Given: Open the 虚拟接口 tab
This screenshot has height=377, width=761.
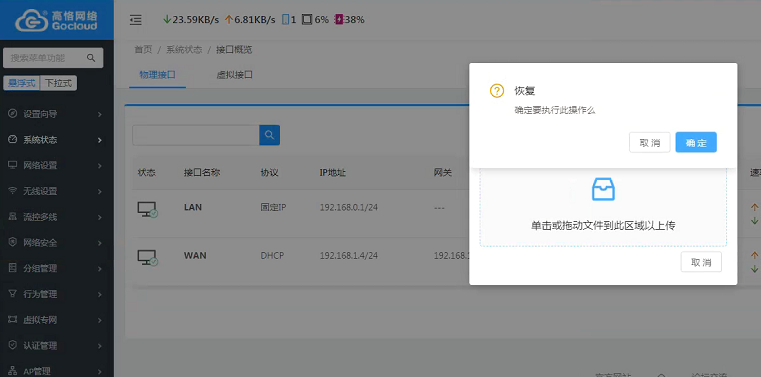Looking at the screenshot, I should (x=234, y=75).
